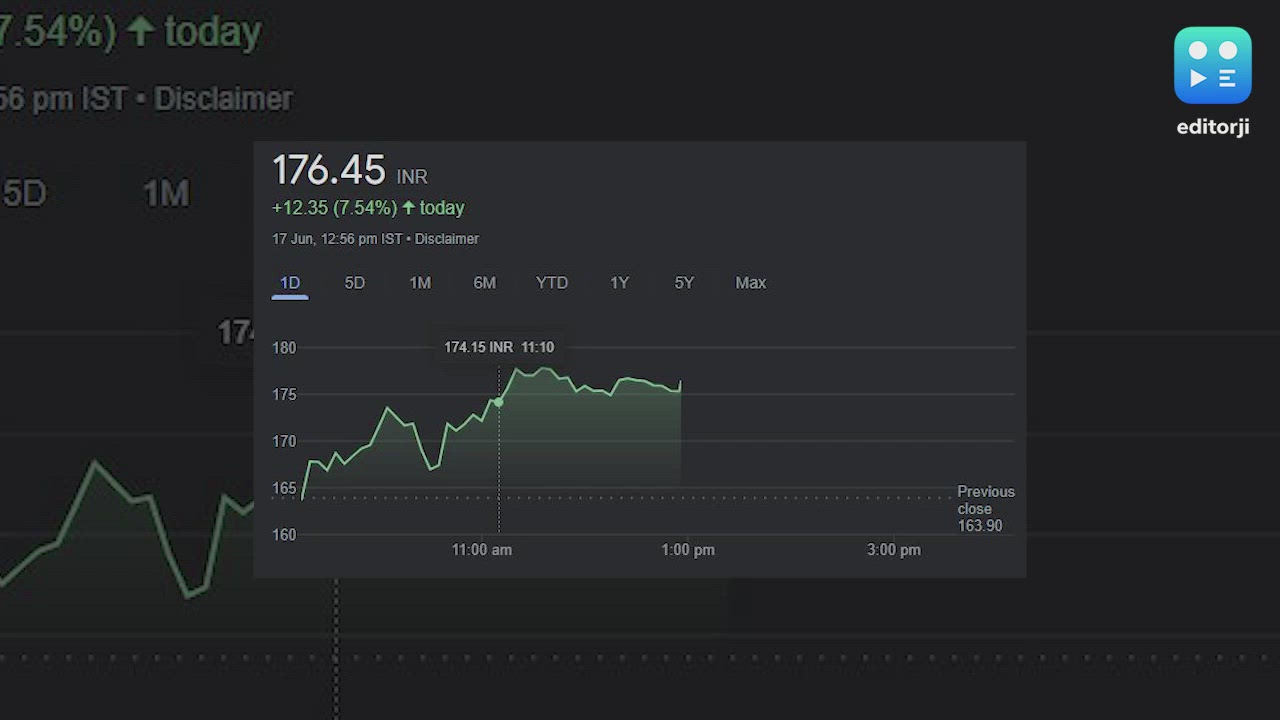Select the 1Y time range

pyautogui.click(x=619, y=283)
